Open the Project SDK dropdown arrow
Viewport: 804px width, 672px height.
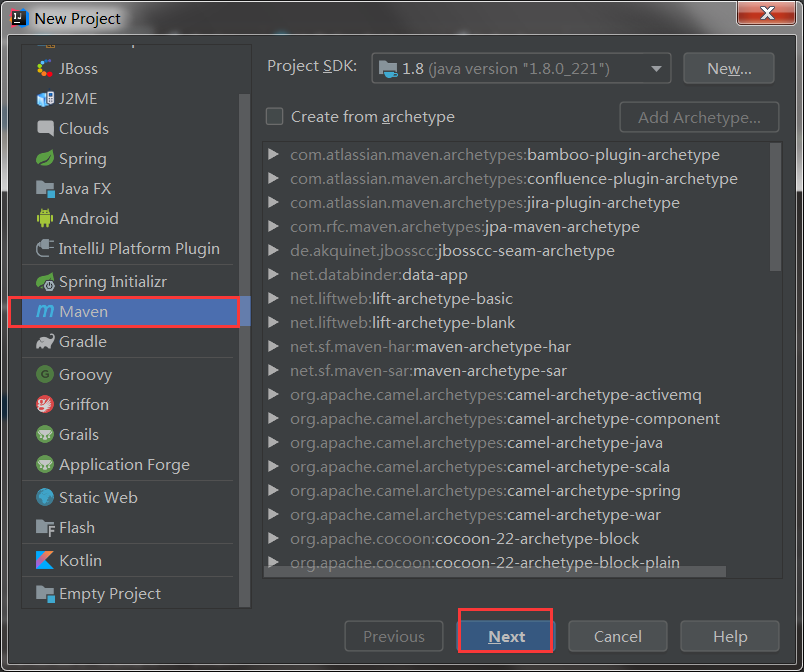[x=656, y=69]
